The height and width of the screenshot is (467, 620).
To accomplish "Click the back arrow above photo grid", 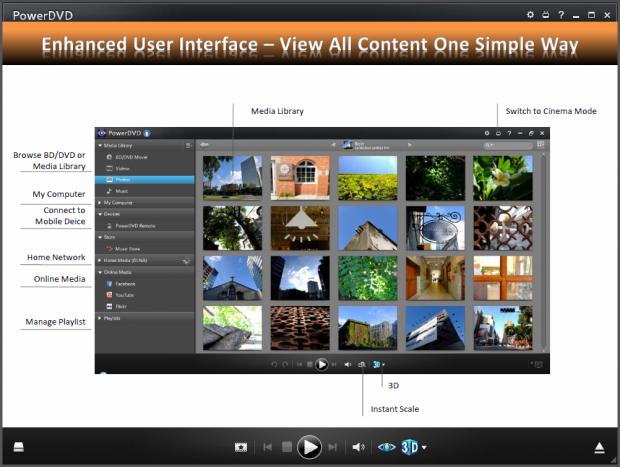I will click(x=205, y=145).
